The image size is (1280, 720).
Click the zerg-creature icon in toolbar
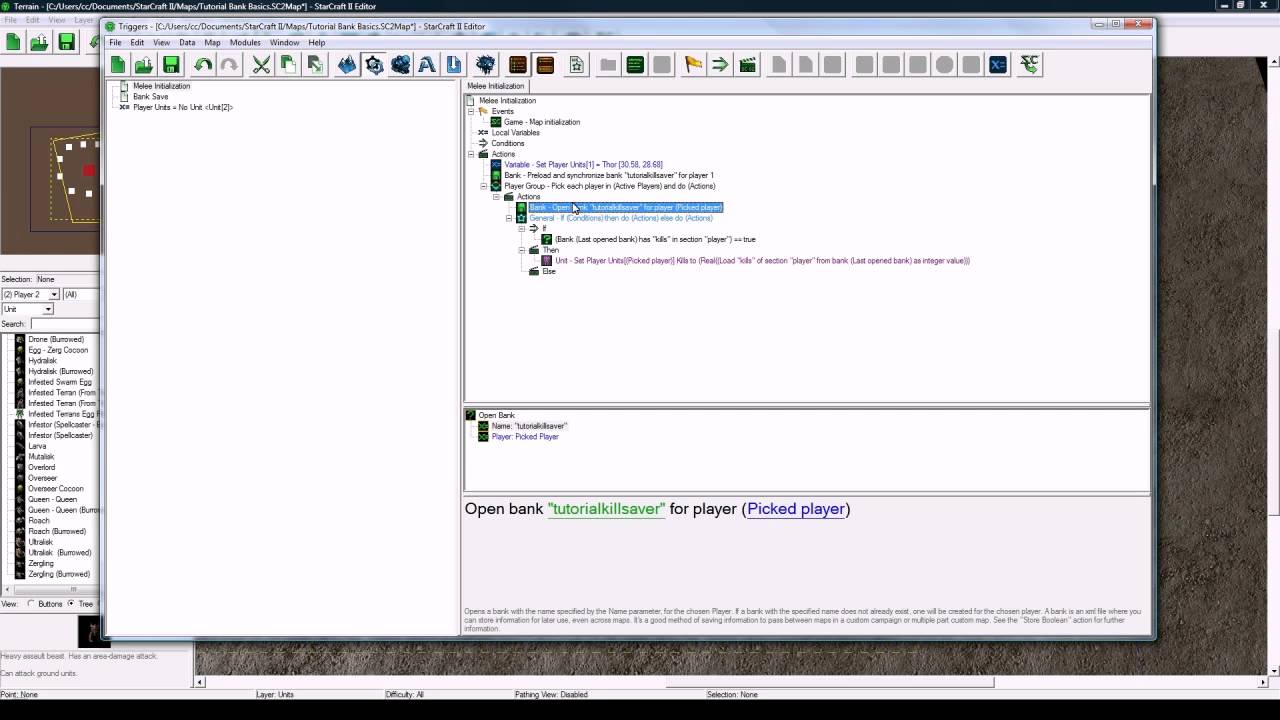(485, 65)
